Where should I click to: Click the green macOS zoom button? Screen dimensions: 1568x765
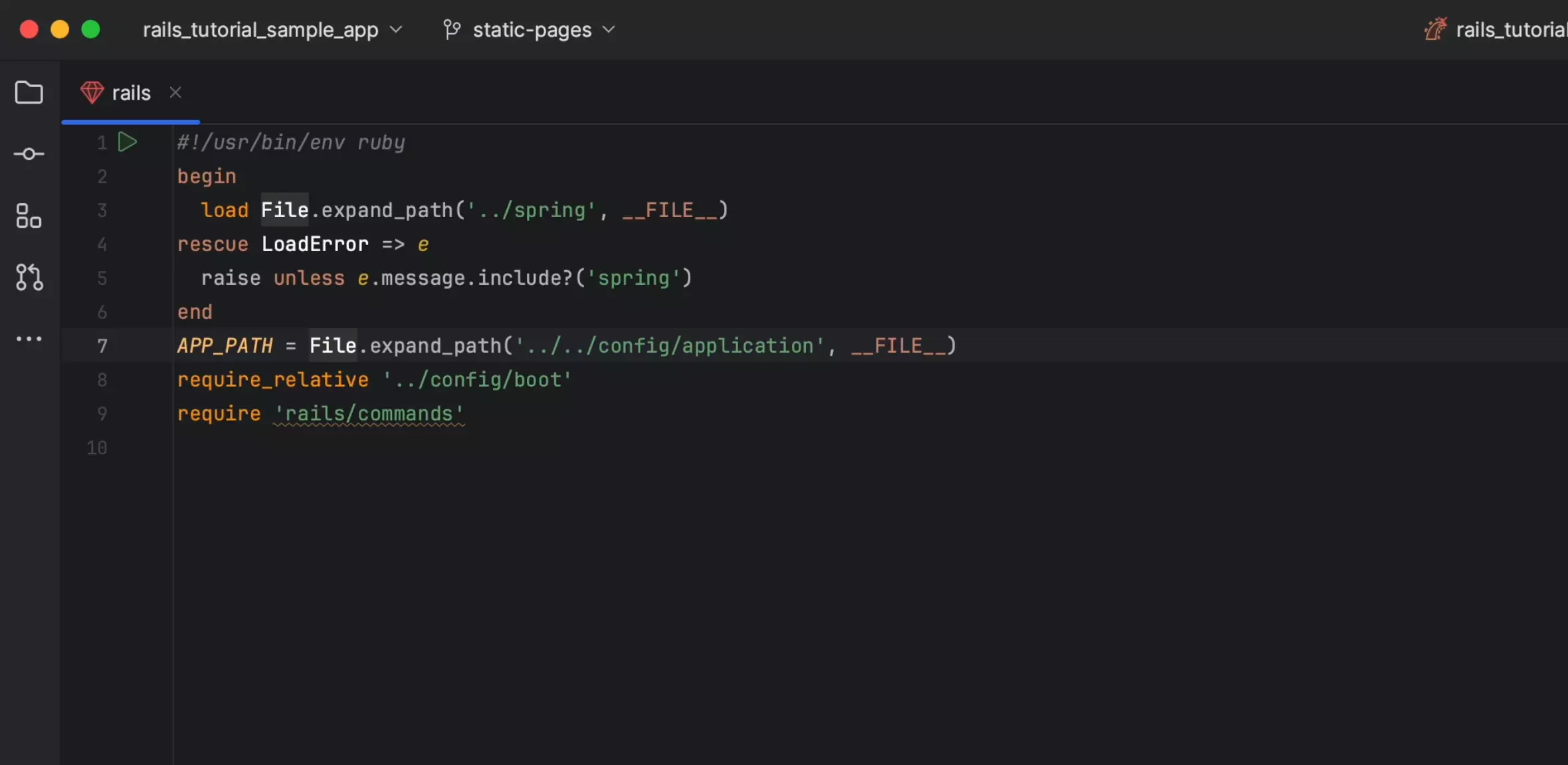tap(90, 29)
